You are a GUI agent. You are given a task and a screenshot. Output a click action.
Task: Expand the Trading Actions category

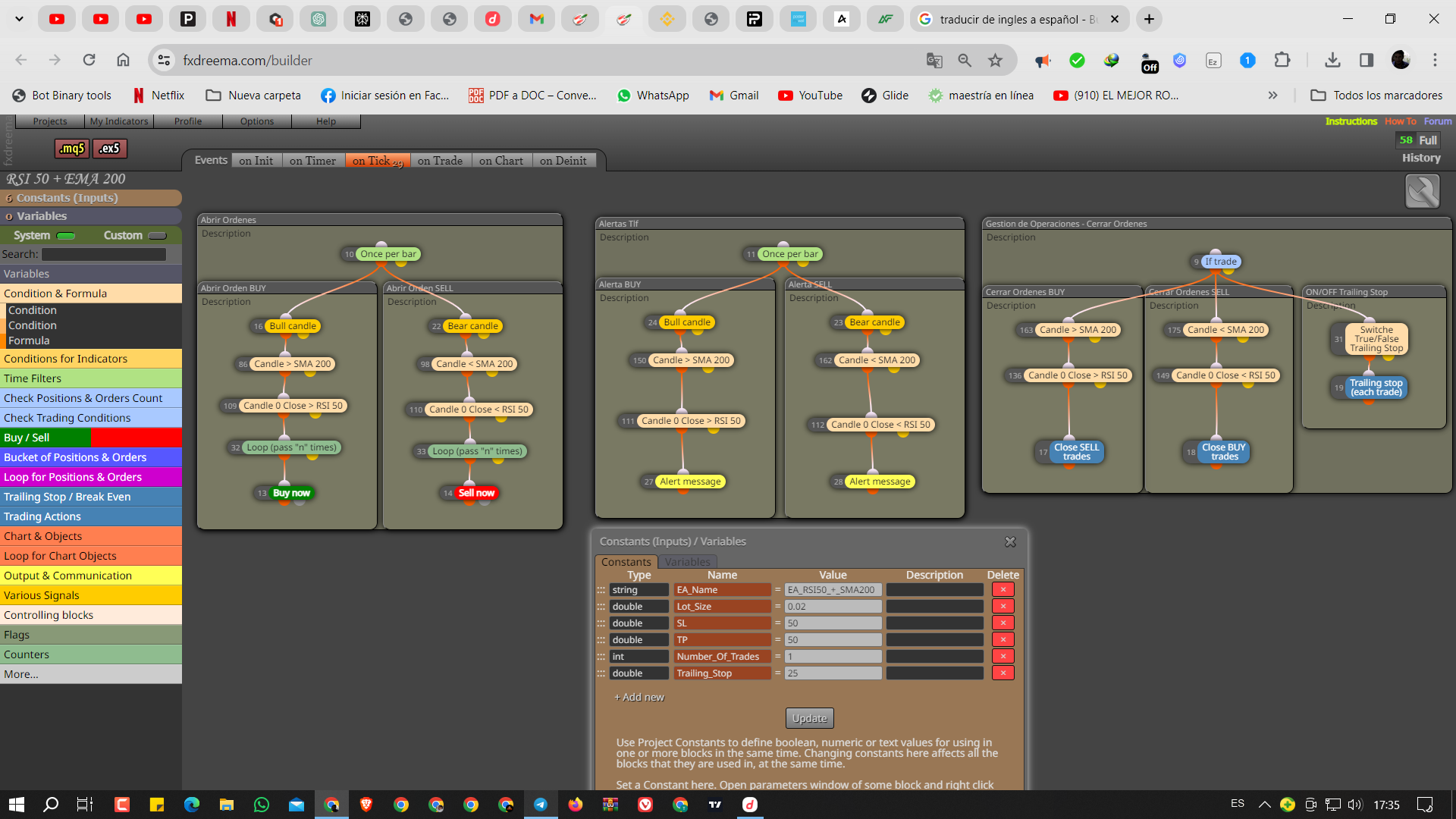coord(91,516)
